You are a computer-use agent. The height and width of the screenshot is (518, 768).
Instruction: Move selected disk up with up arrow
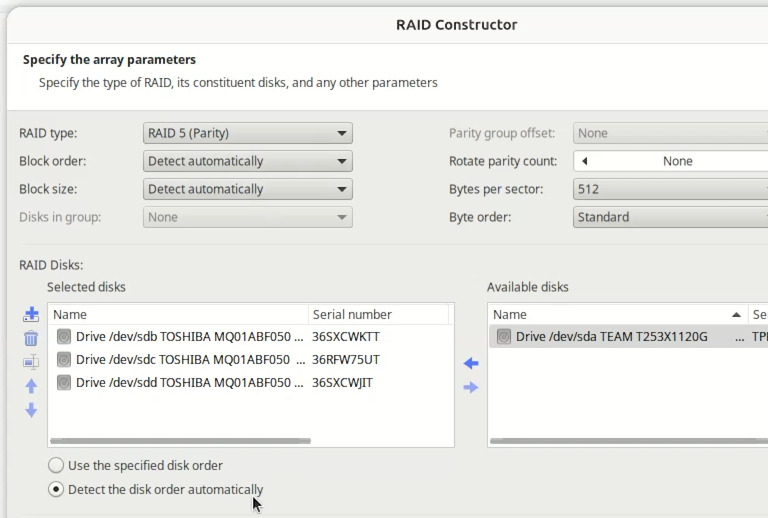point(31,386)
